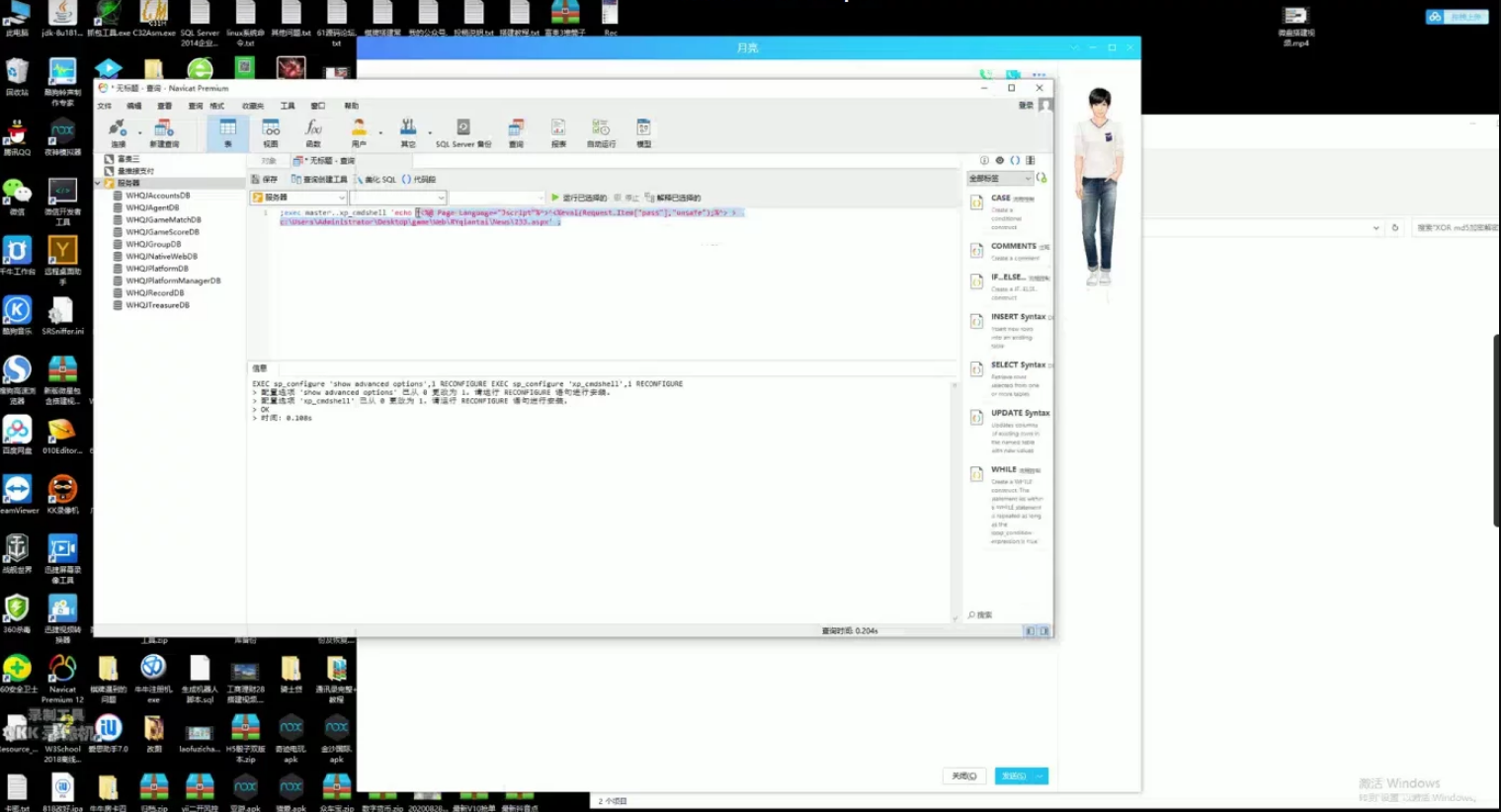This screenshot has height=812, width=1501.
Task: Open the 帮助 (Help) menu
Action: pos(351,106)
